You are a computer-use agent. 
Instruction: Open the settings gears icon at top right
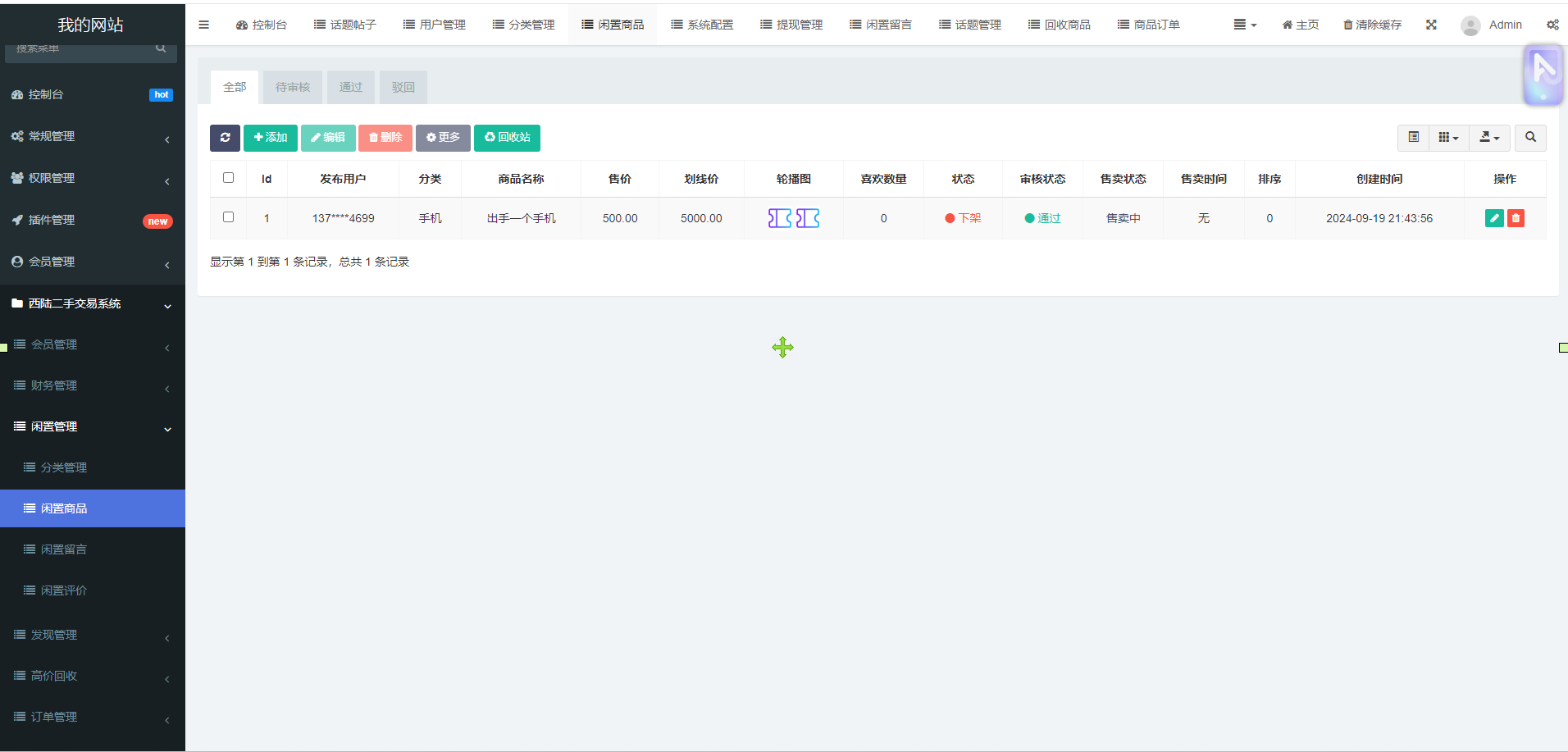point(1552,25)
